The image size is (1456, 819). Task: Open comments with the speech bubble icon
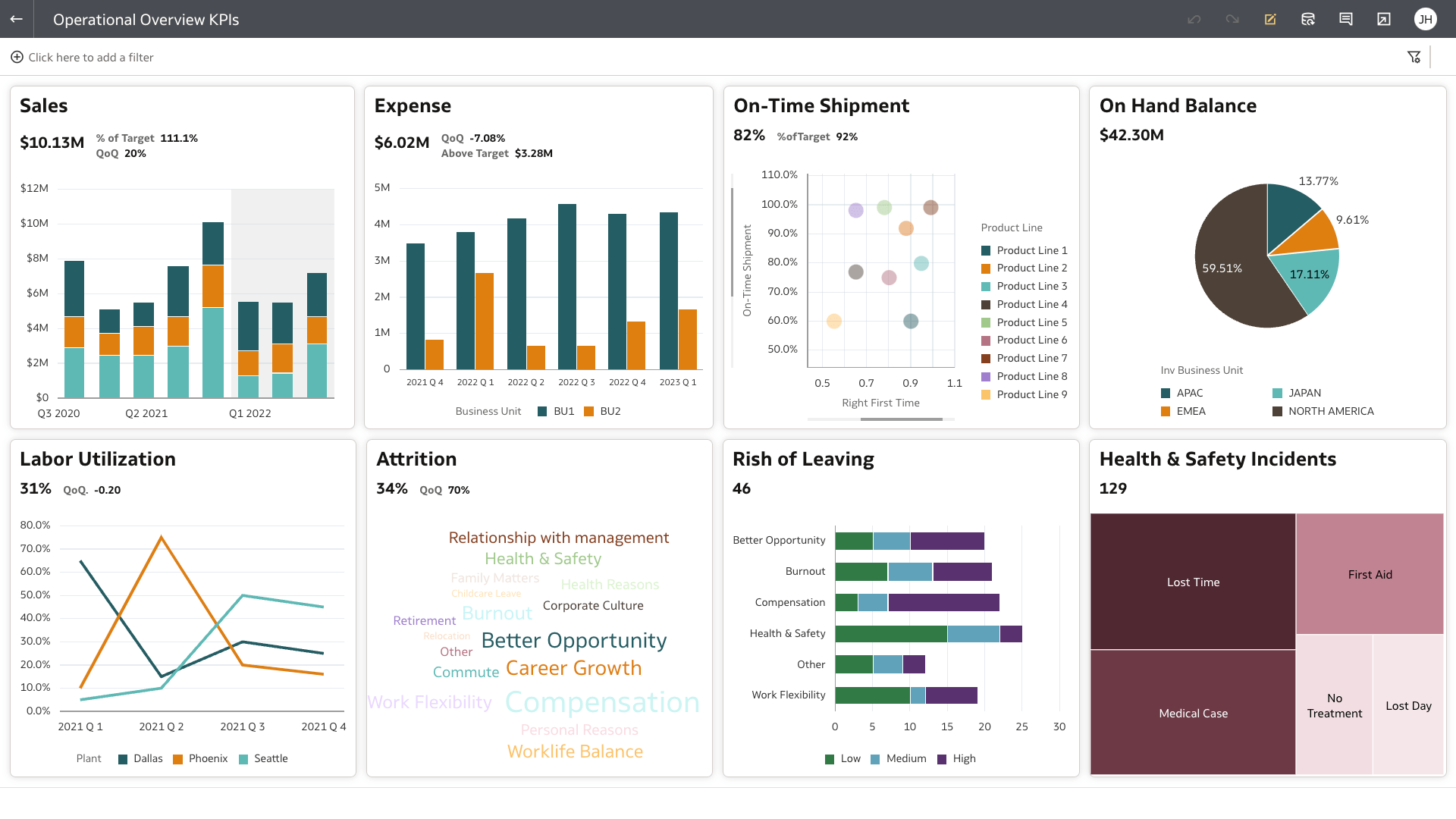coord(1346,19)
